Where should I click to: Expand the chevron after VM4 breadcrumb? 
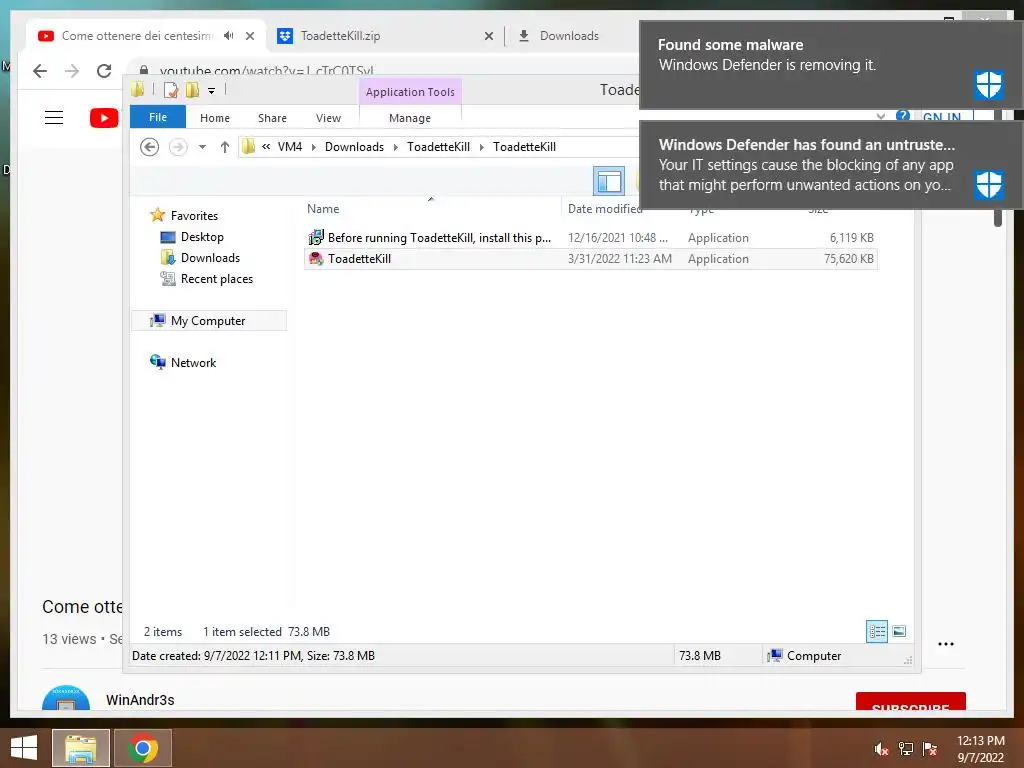[314, 147]
